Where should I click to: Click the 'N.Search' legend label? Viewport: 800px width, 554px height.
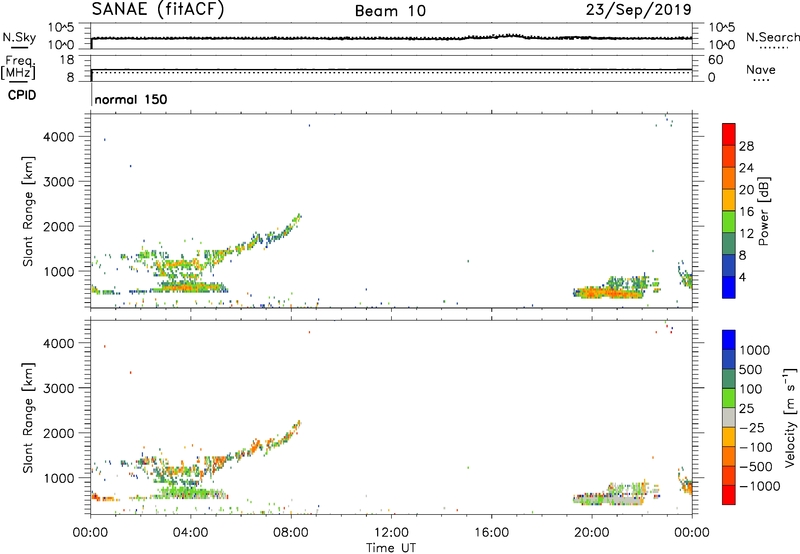tap(772, 37)
